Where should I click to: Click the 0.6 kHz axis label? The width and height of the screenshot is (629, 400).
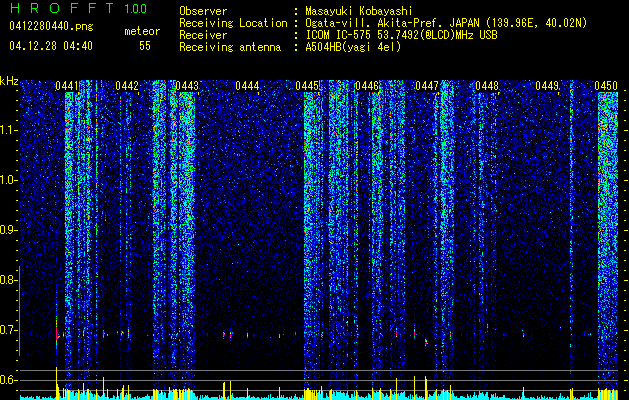(8, 380)
